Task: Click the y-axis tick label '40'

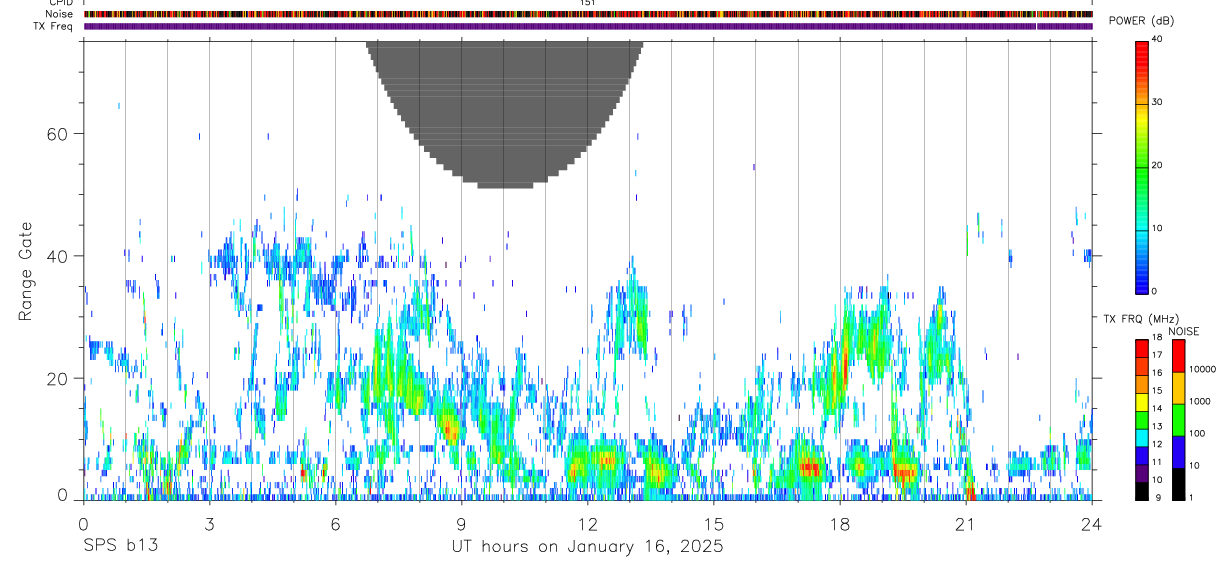Action: (x=58, y=256)
